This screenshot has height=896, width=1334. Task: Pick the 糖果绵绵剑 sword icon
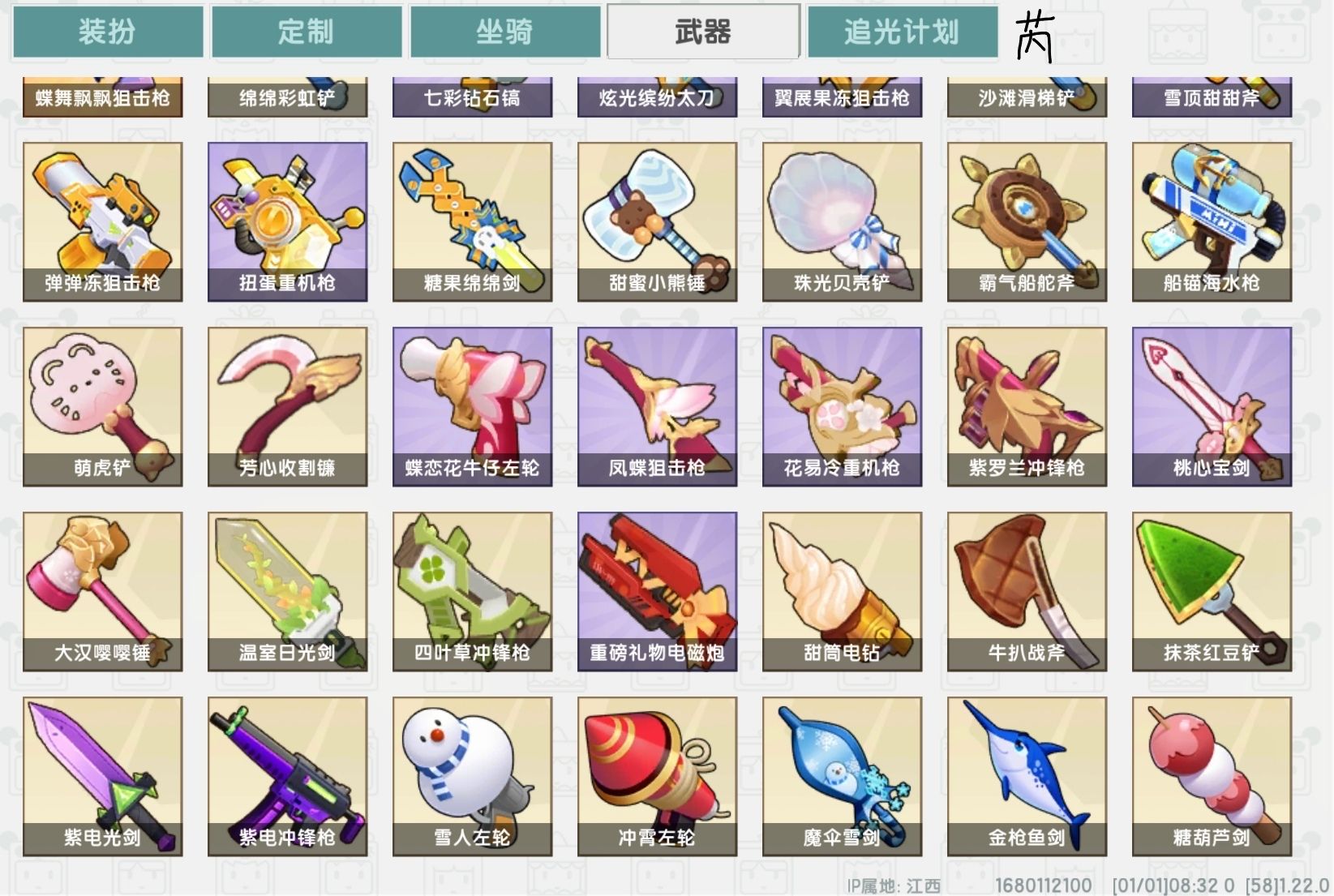click(473, 222)
